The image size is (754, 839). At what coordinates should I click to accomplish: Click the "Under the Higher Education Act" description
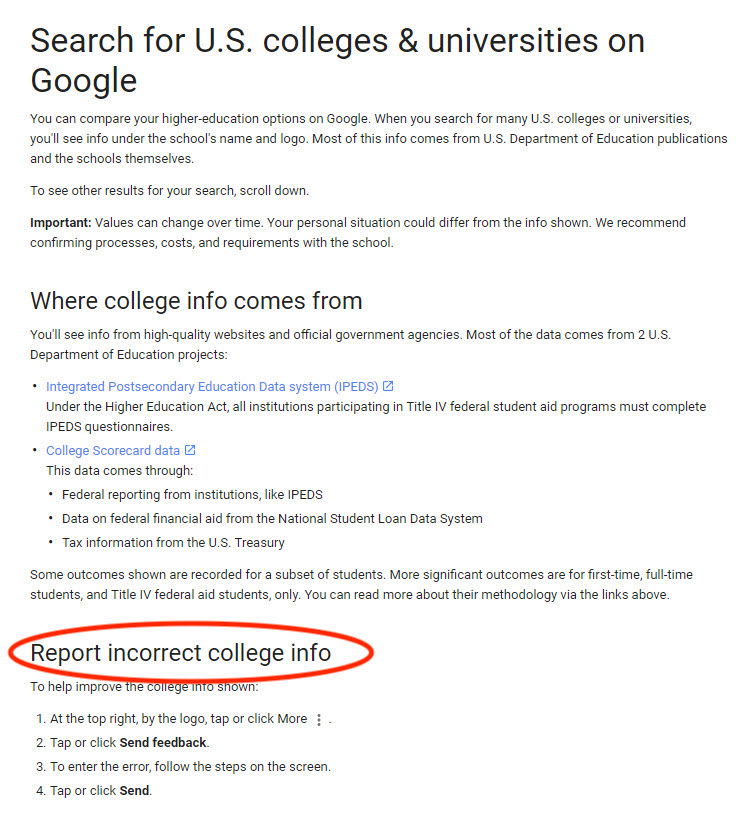coord(376,416)
